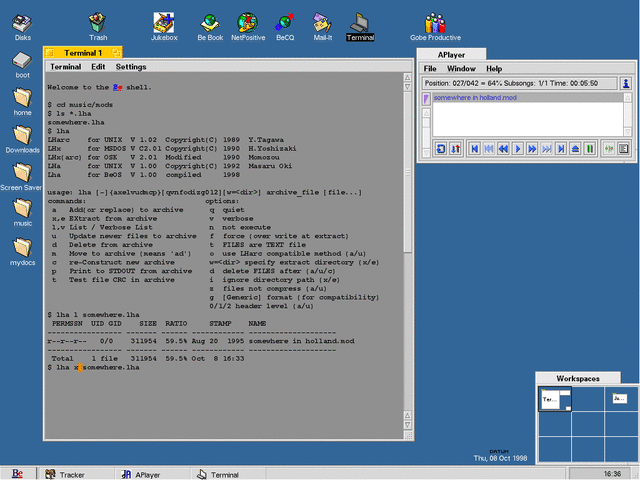This screenshot has width=640, height=480.
Task: Open the Settings menu in Terminal window
Action: pos(131,67)
